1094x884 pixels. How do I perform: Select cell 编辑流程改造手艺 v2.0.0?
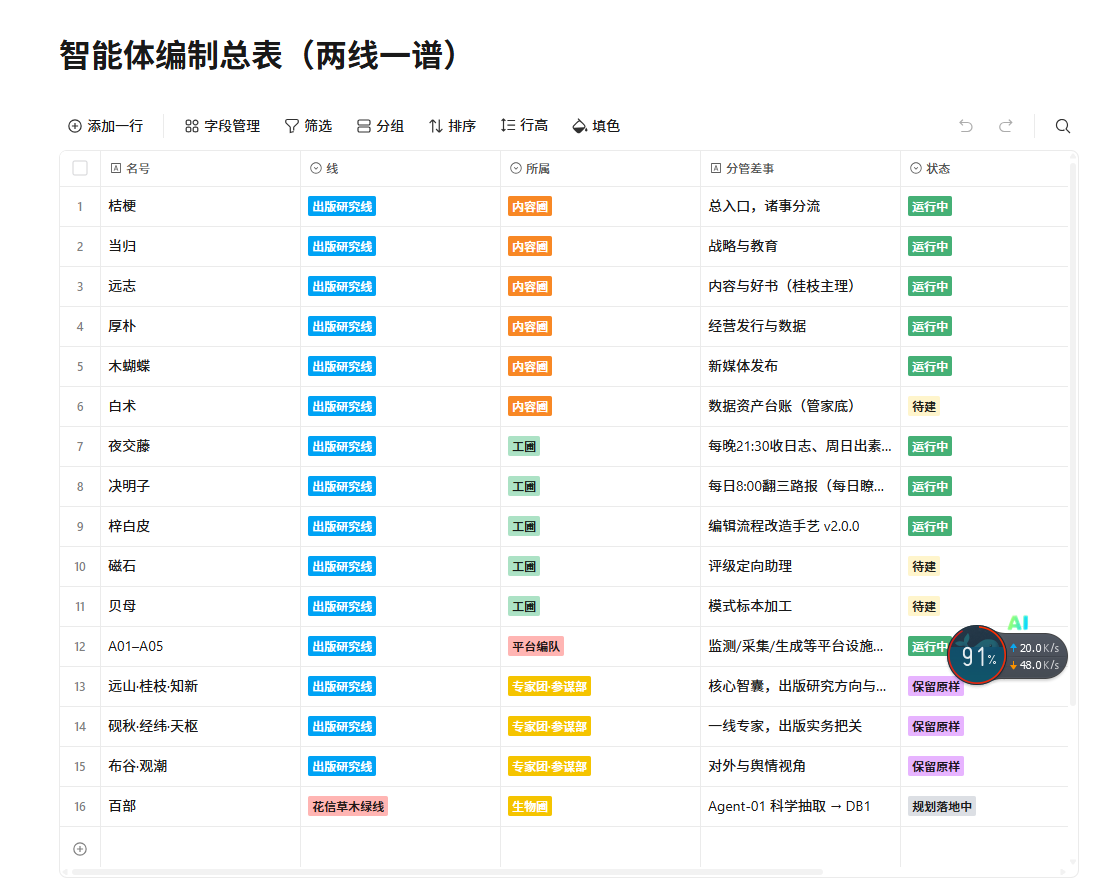(x=800, y=526)
